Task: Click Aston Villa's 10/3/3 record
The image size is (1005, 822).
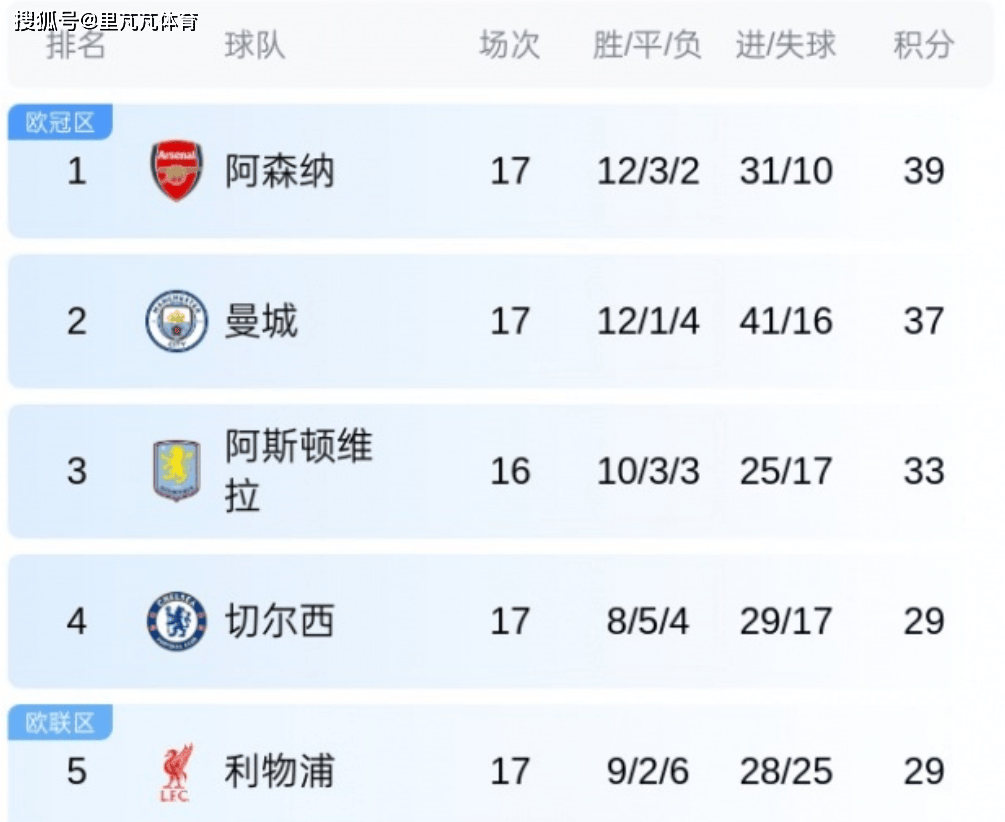Action: pos(647,471)
